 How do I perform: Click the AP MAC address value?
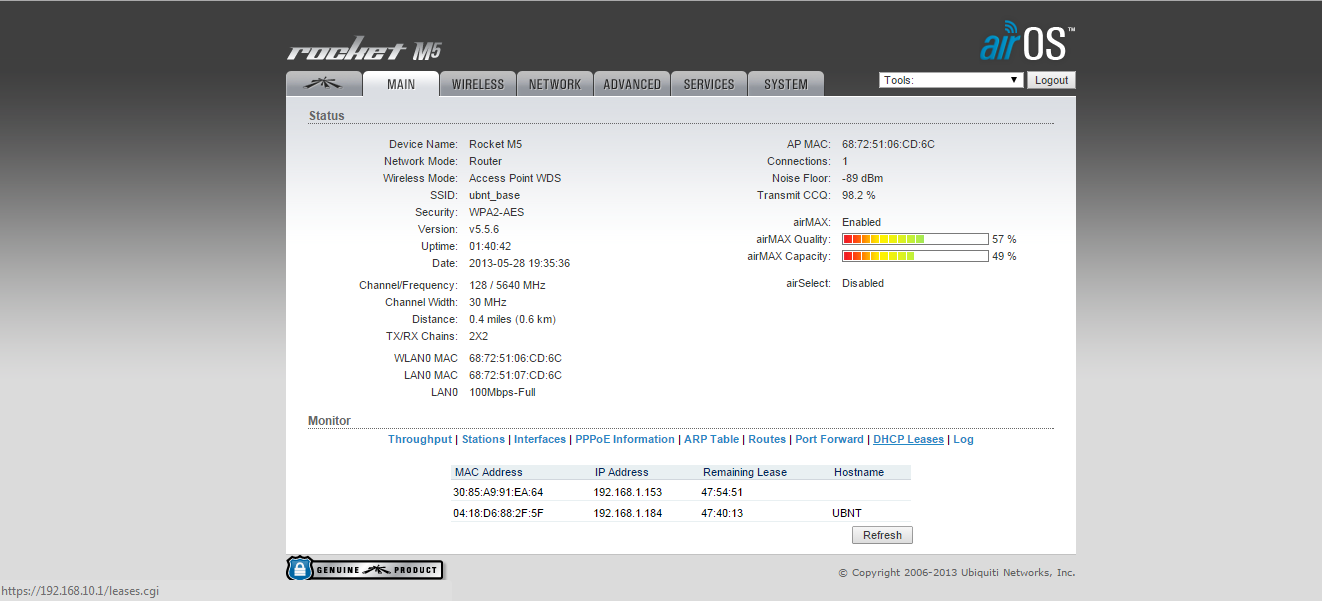[x=888, y=144]
